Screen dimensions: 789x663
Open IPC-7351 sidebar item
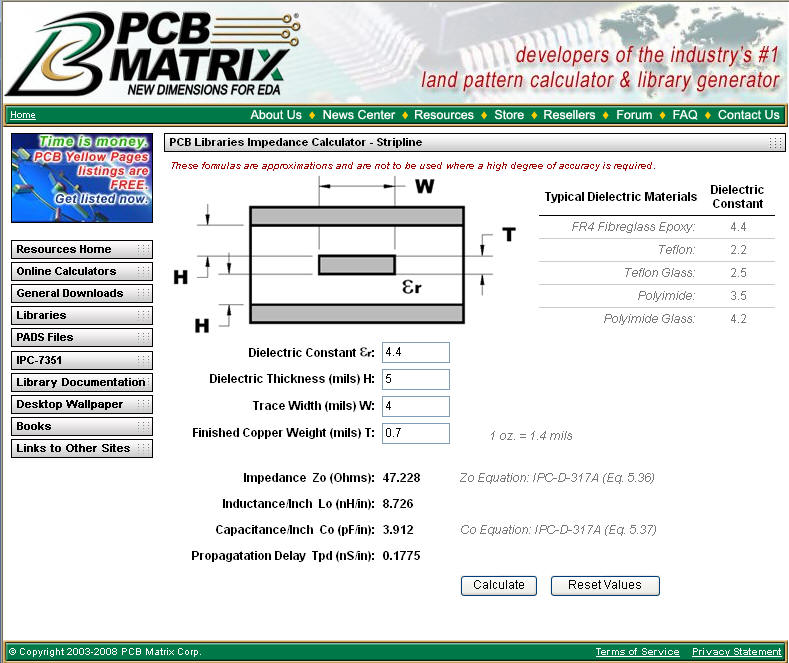click(x=82, y=360)
